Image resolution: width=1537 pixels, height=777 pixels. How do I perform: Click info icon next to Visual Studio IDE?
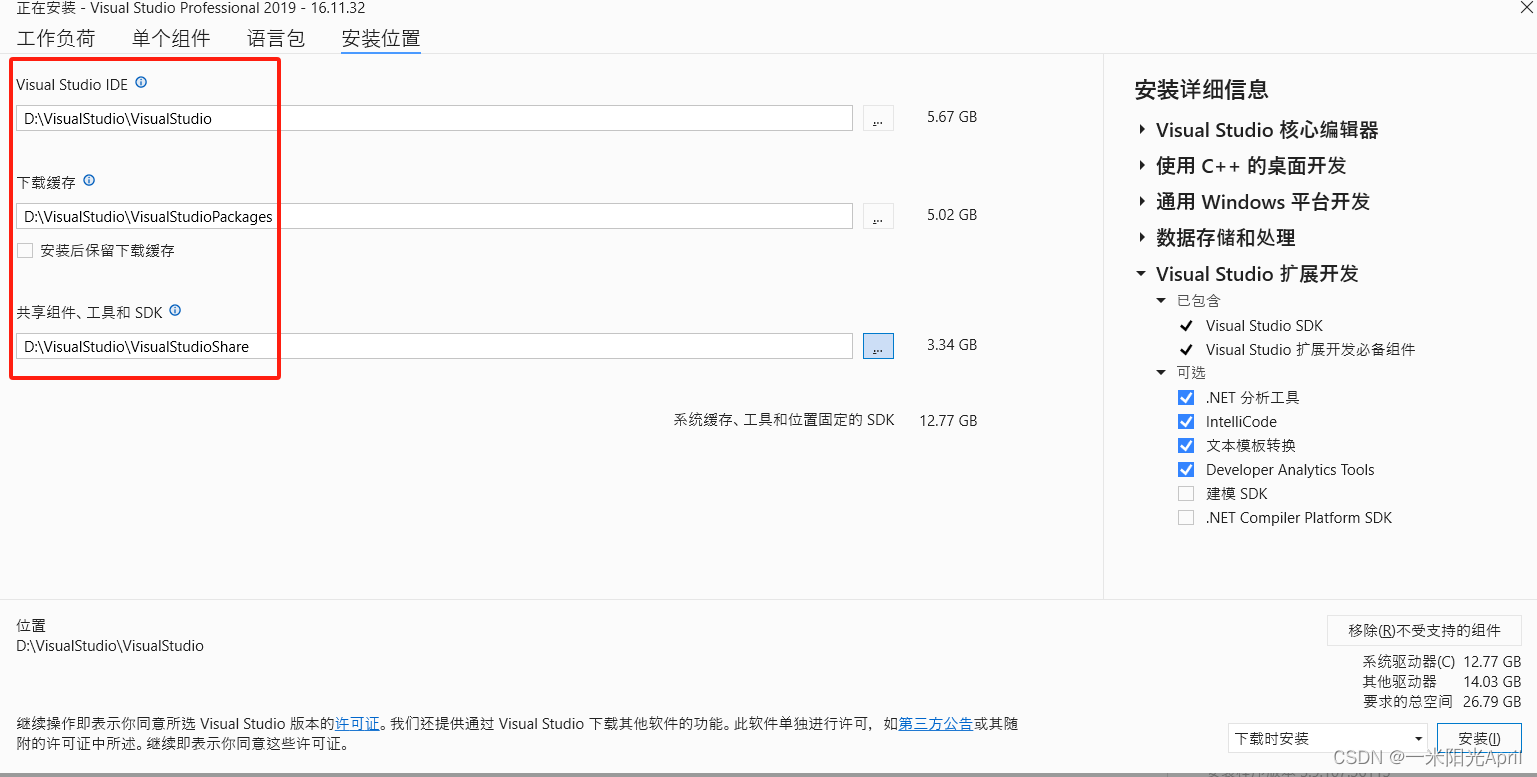coord(141,83)
